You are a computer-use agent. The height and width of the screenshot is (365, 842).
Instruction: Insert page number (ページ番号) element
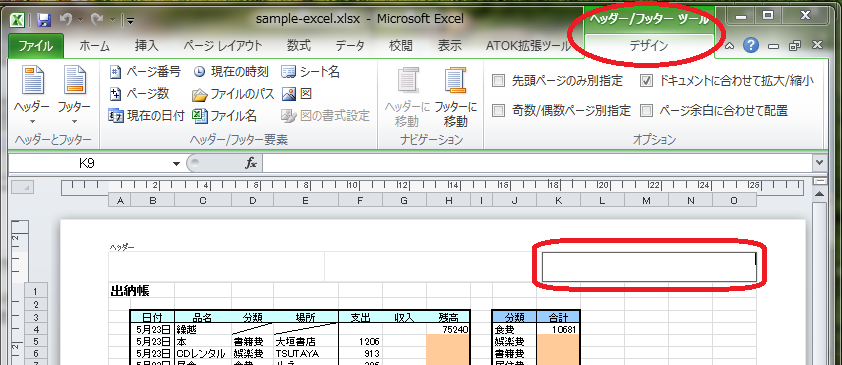(145, 71)
